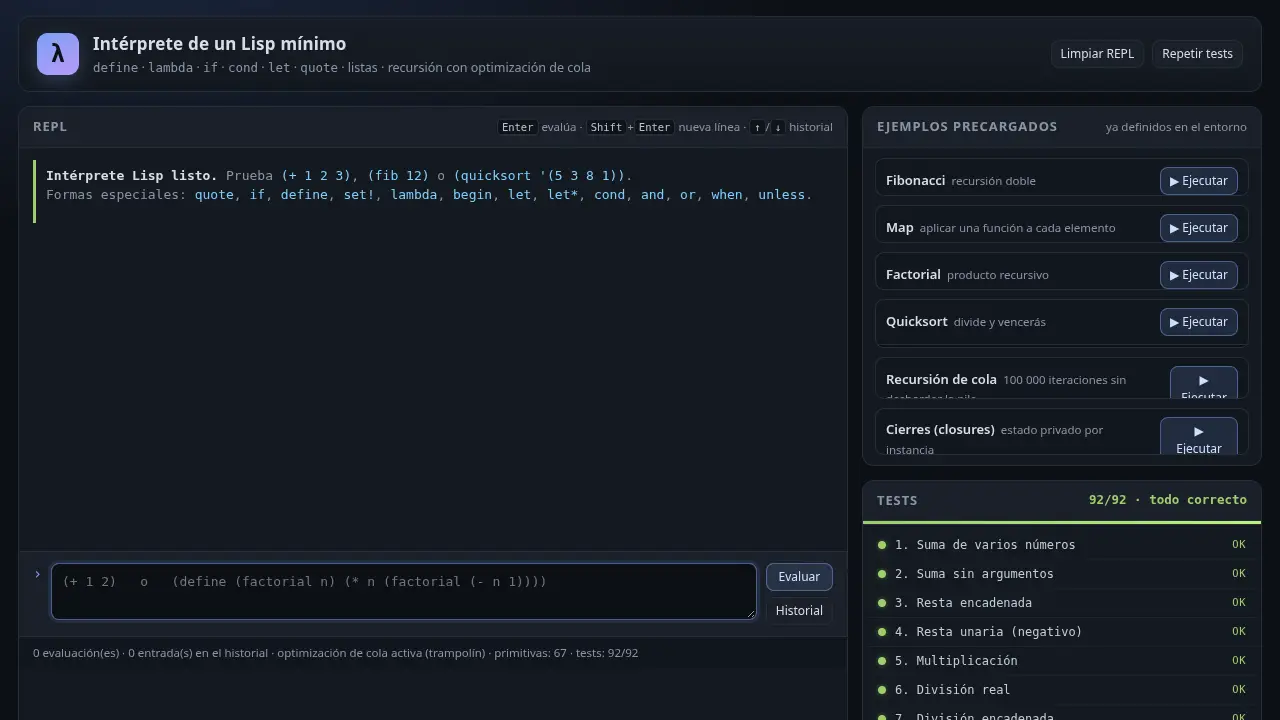This screenshot has width=1280, height=720.
Task: Click the down arrow key hint
Action: coord(778,127)
